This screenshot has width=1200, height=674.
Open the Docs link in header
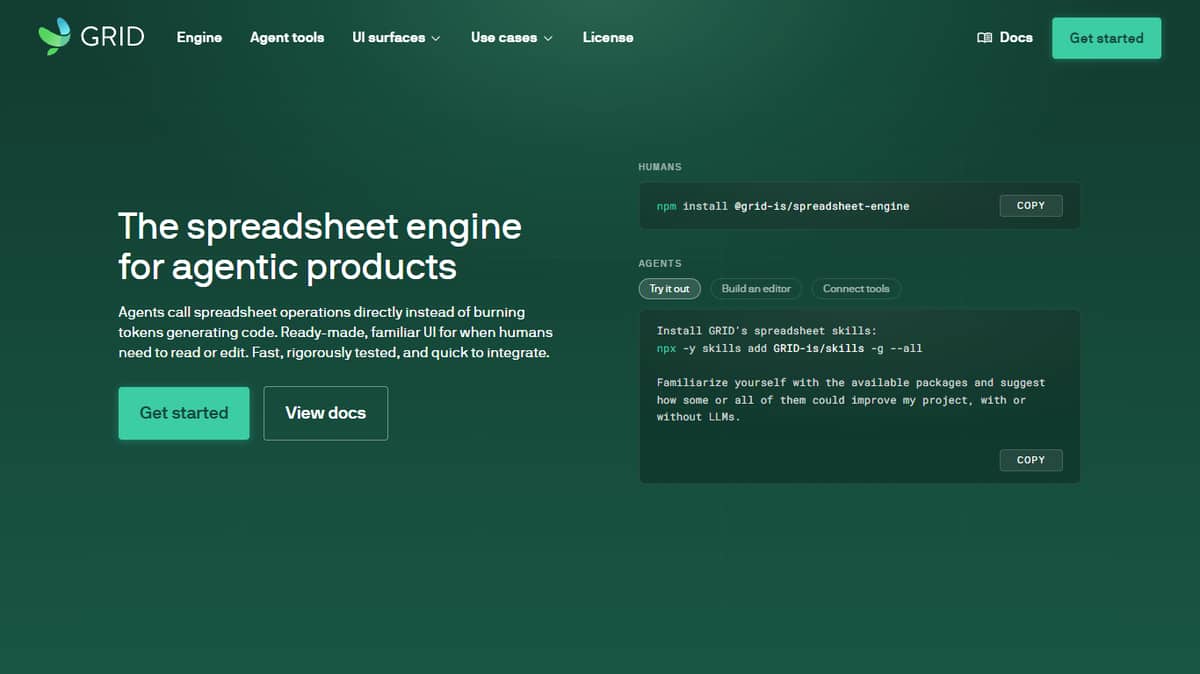[x=1005, y=38]
